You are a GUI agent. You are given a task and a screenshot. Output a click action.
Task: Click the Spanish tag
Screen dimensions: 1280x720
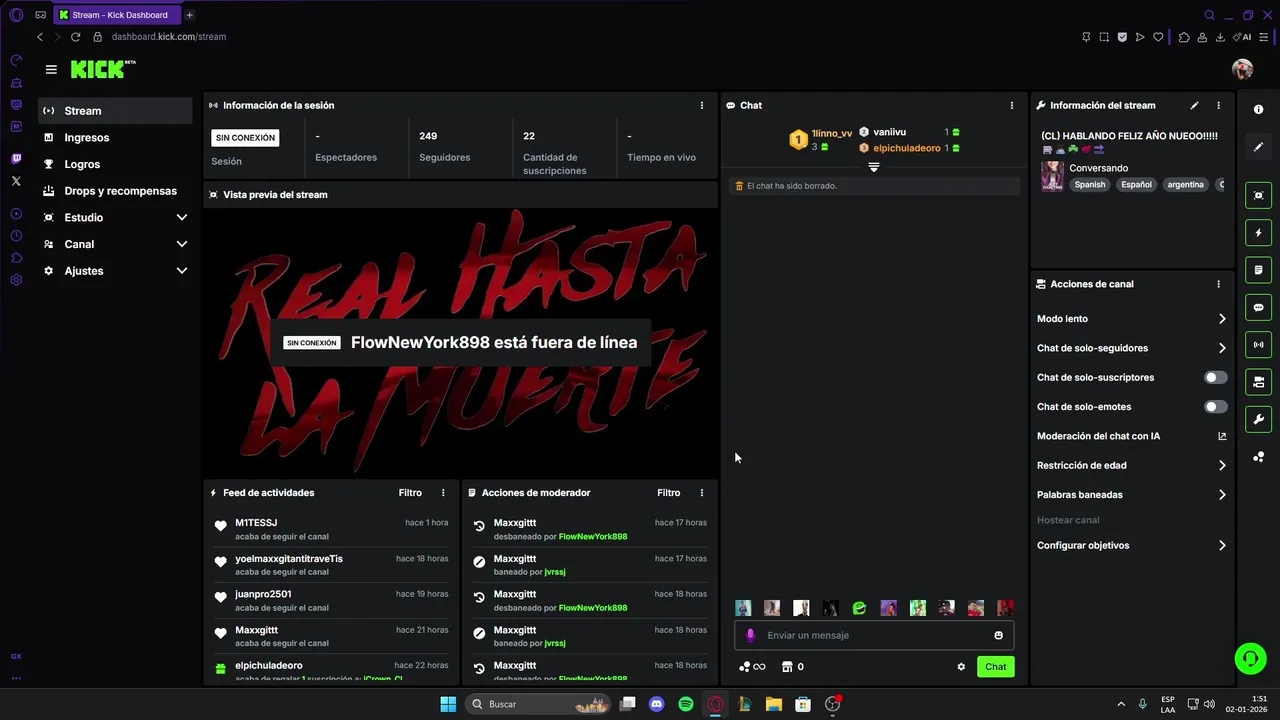click(1090, 185)
